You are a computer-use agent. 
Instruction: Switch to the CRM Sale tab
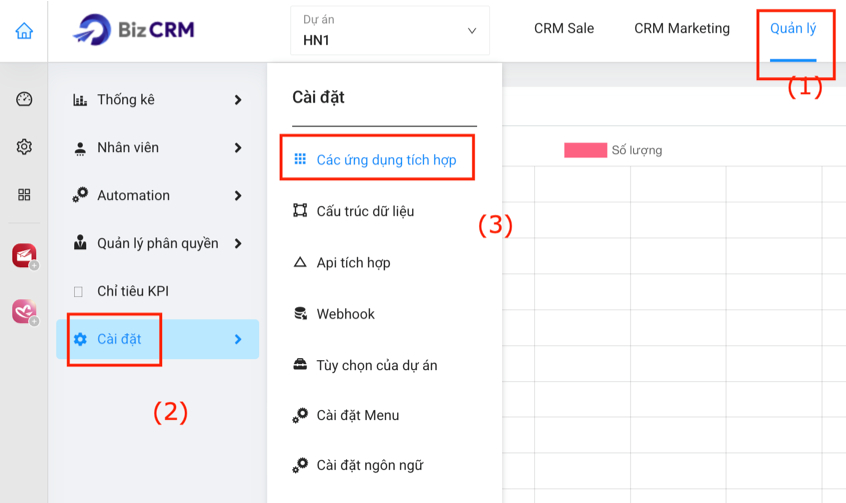pyautogui.click(x=564, y=29)
